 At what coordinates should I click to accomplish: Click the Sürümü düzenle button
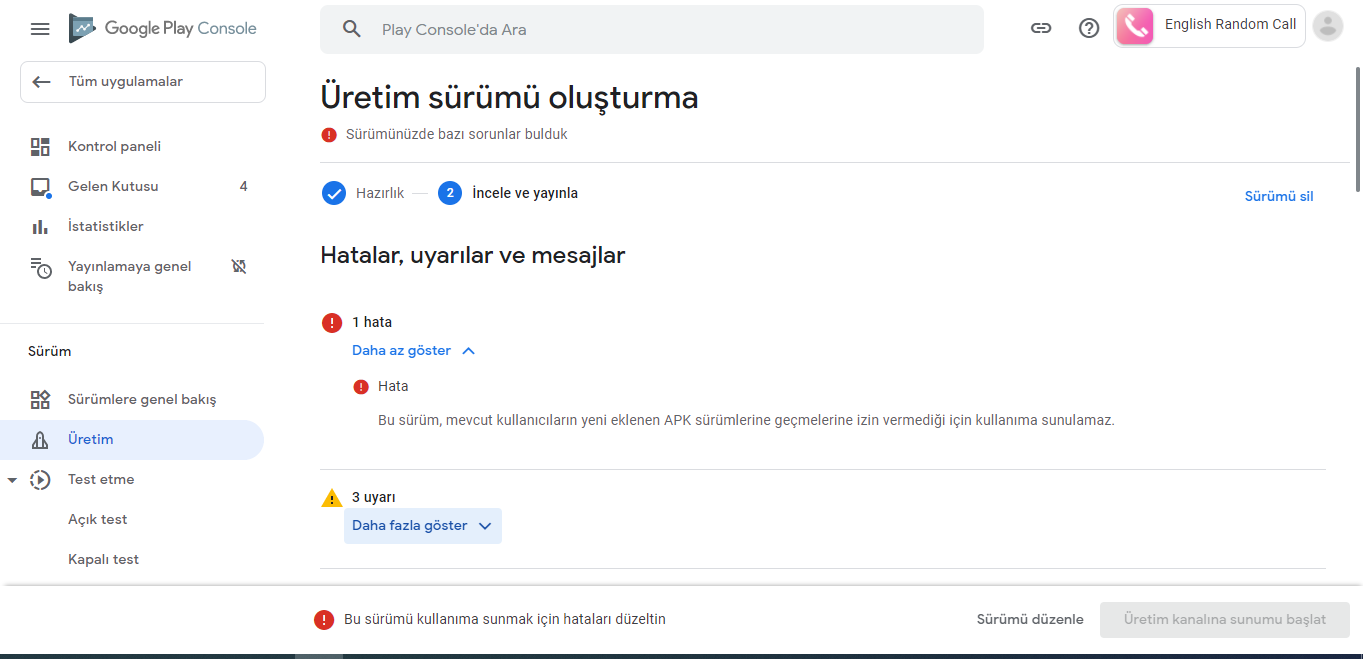click(x=1030, y=620)
